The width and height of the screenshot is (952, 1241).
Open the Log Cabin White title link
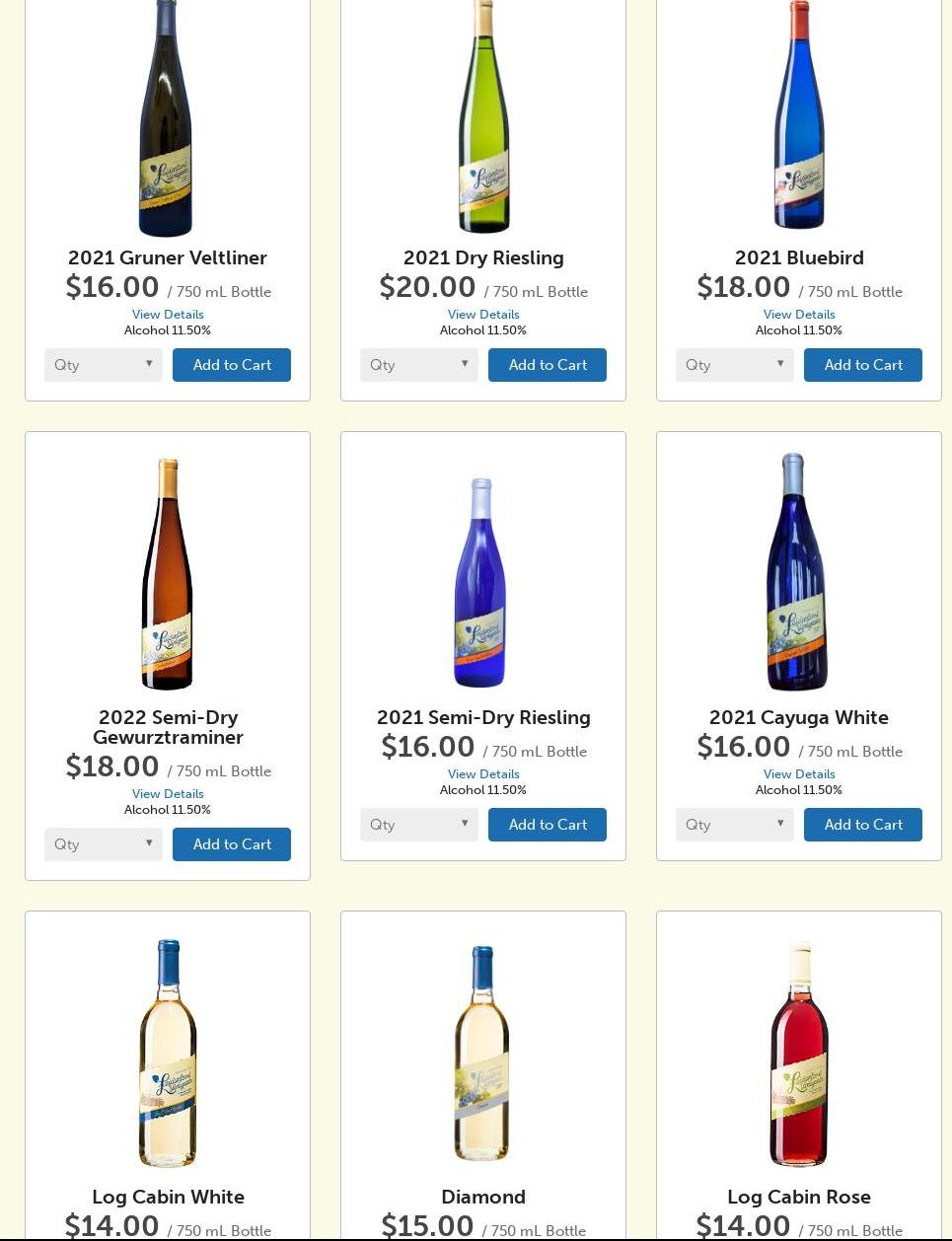coord(168,1197)
